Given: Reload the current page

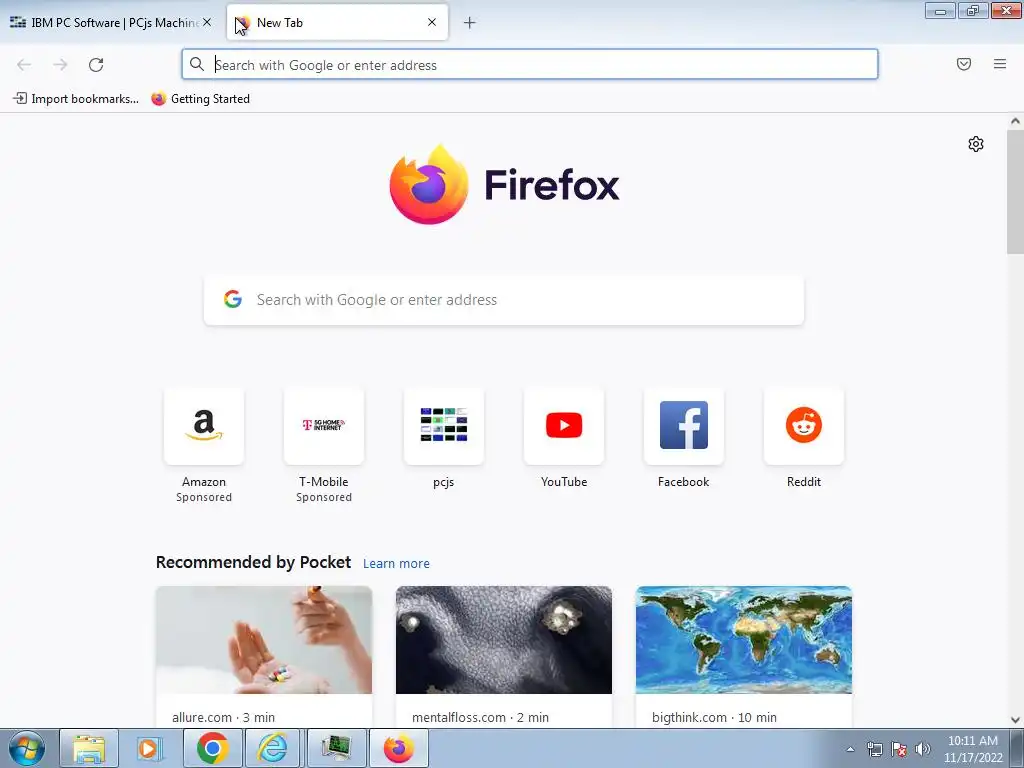Looking at the screenshot, I should [96, 65].
